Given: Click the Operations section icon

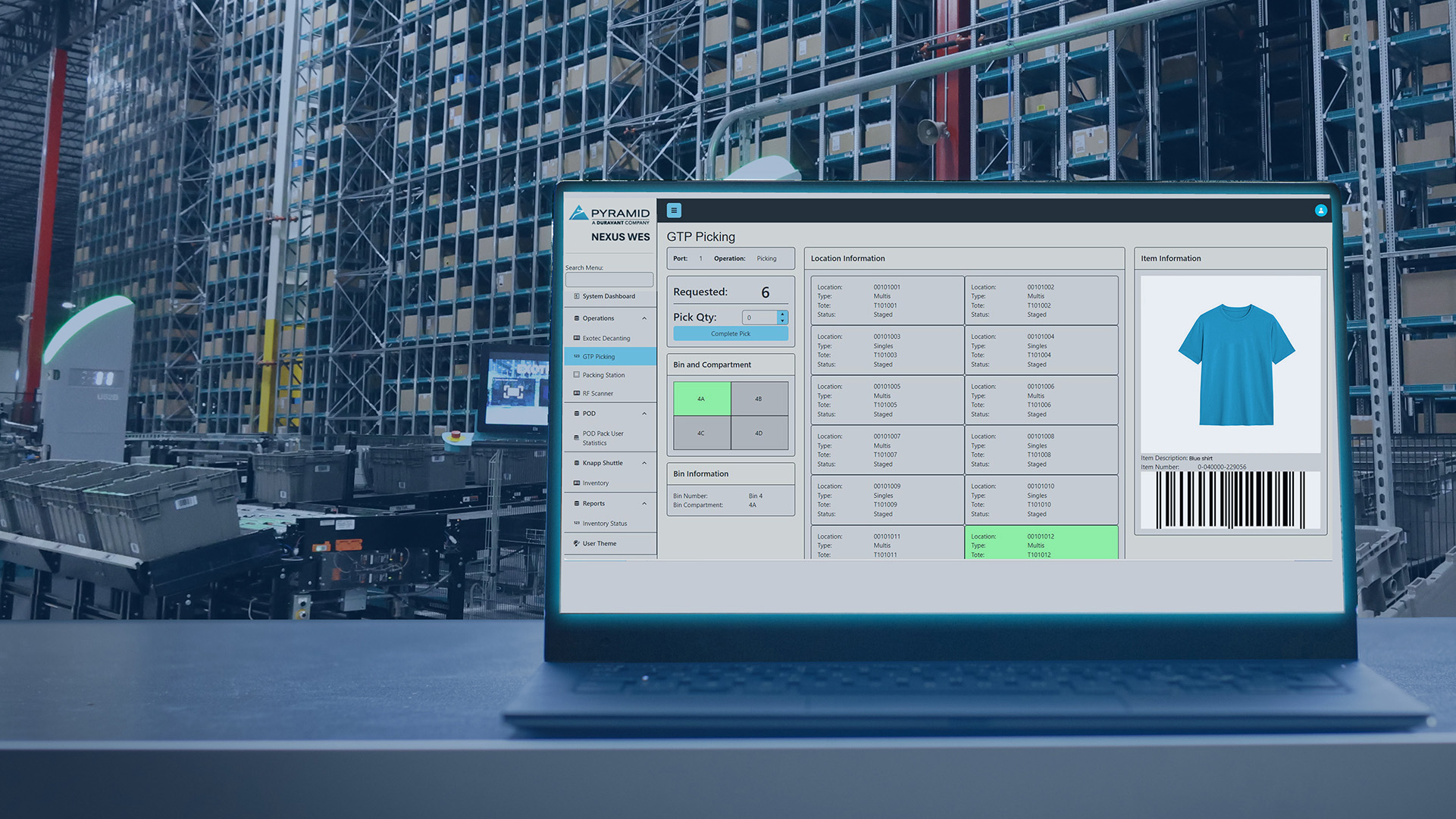Looking at the screenshot, I should click(577, 318).
